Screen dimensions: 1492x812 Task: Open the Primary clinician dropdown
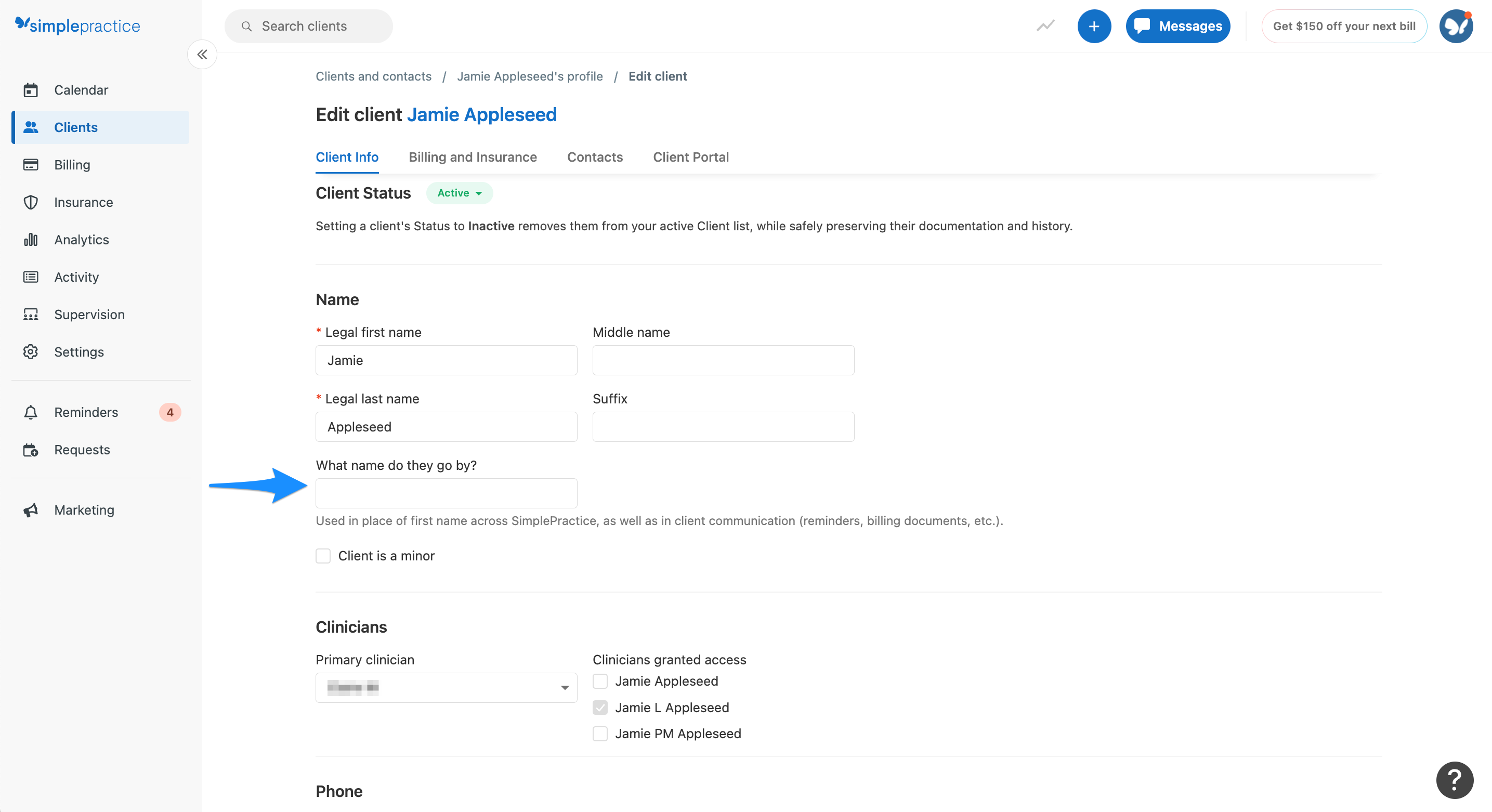pos(446,687)
